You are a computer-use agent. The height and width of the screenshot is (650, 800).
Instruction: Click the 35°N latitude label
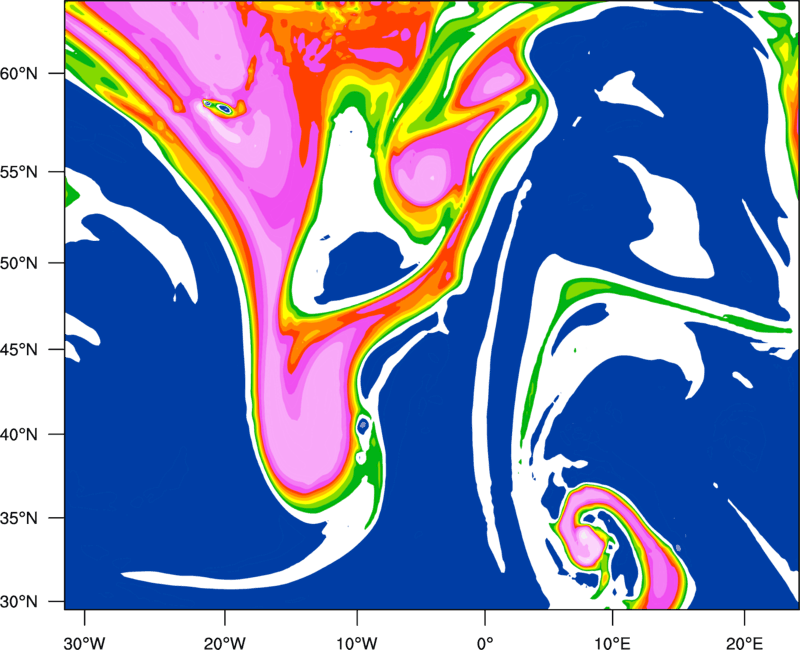(19, 518)
